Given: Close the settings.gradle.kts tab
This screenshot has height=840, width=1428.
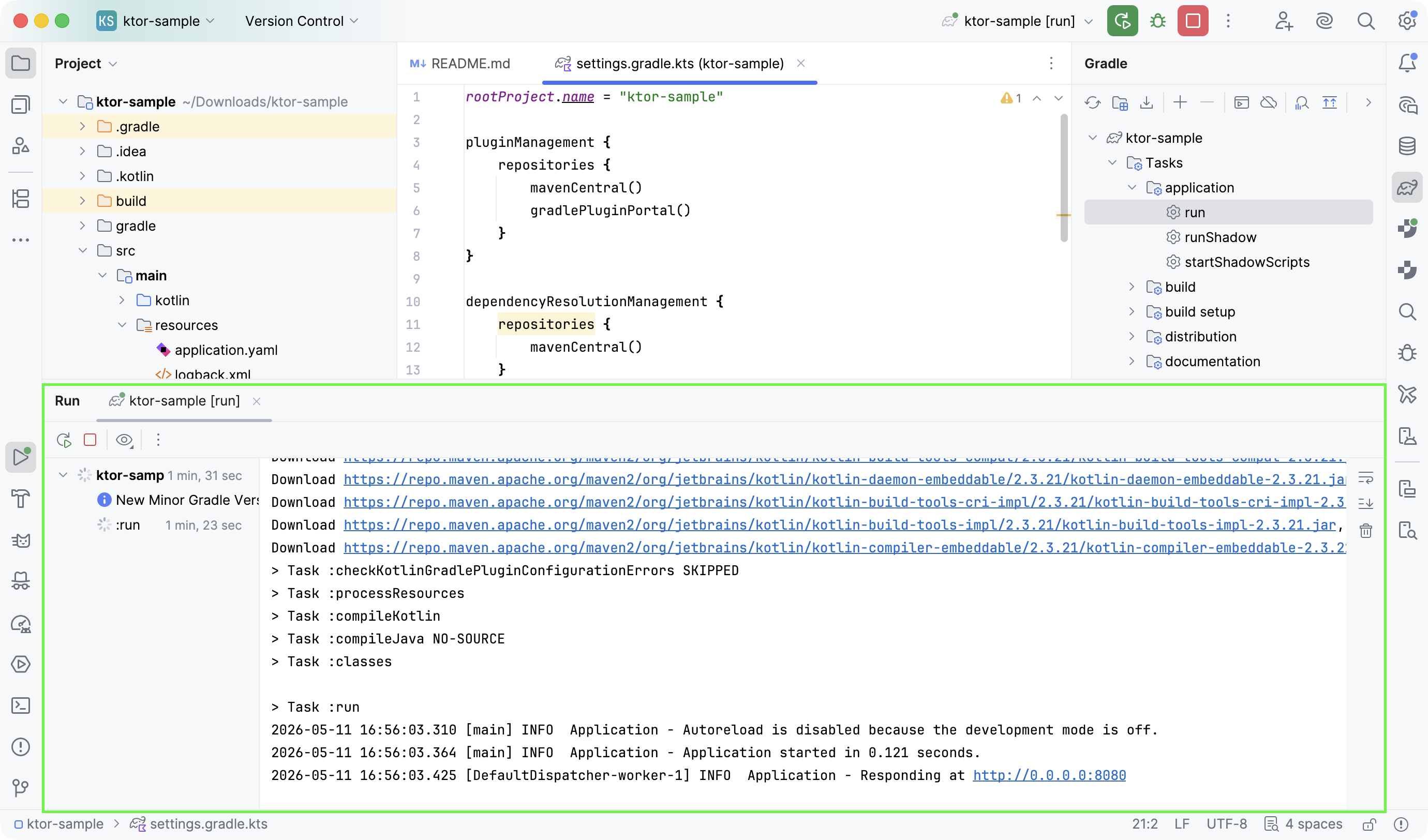Looking at the screenshot, I should pos(801,64).
